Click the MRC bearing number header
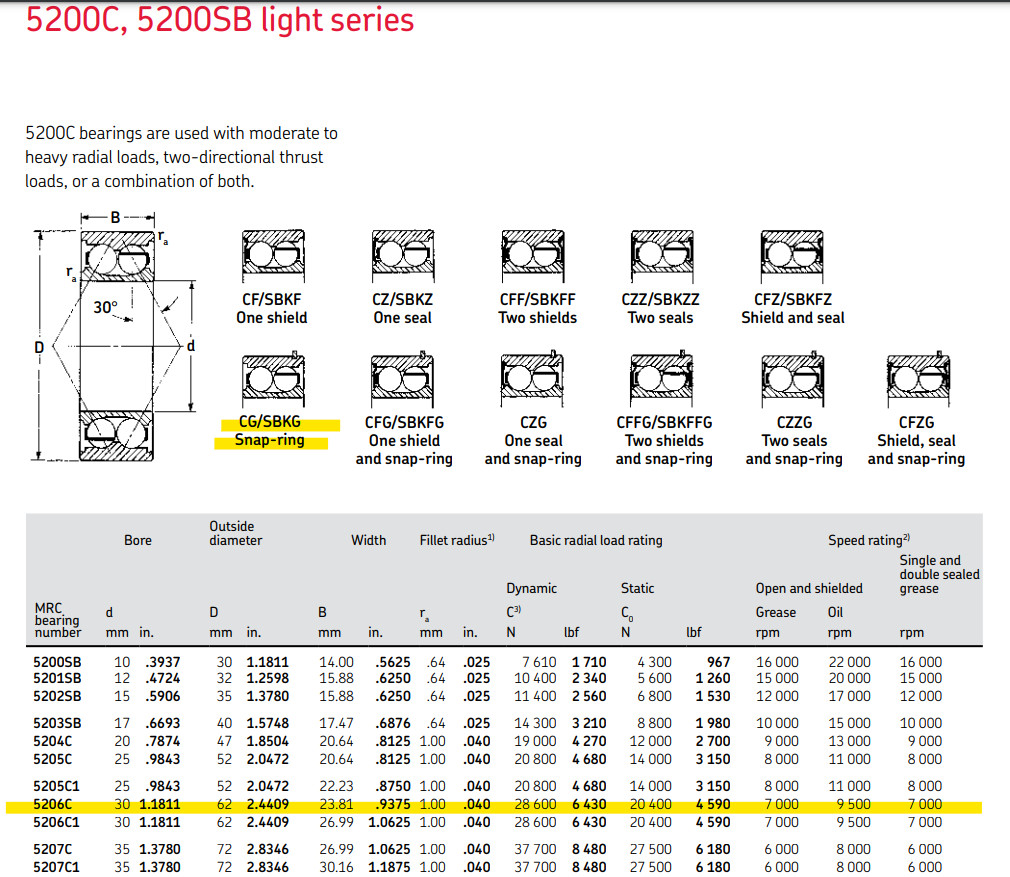This screenshot has height=877, width=1010. pyautogui.click(x=58, y=620)
